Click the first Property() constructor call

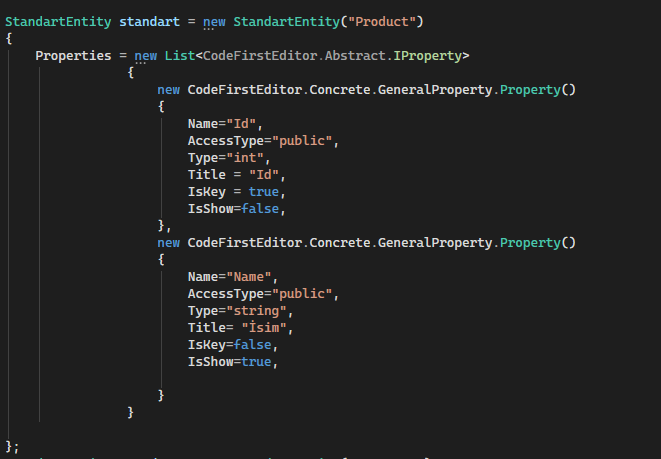pos(538,90)
